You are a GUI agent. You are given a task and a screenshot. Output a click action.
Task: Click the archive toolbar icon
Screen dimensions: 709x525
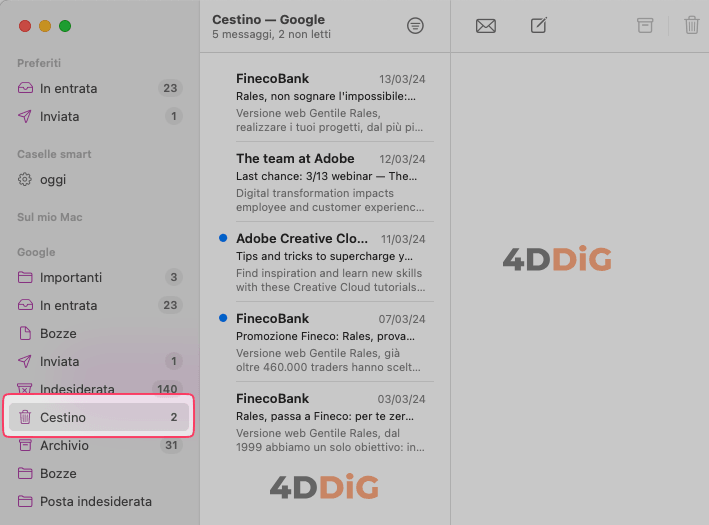tap(645, 25)
